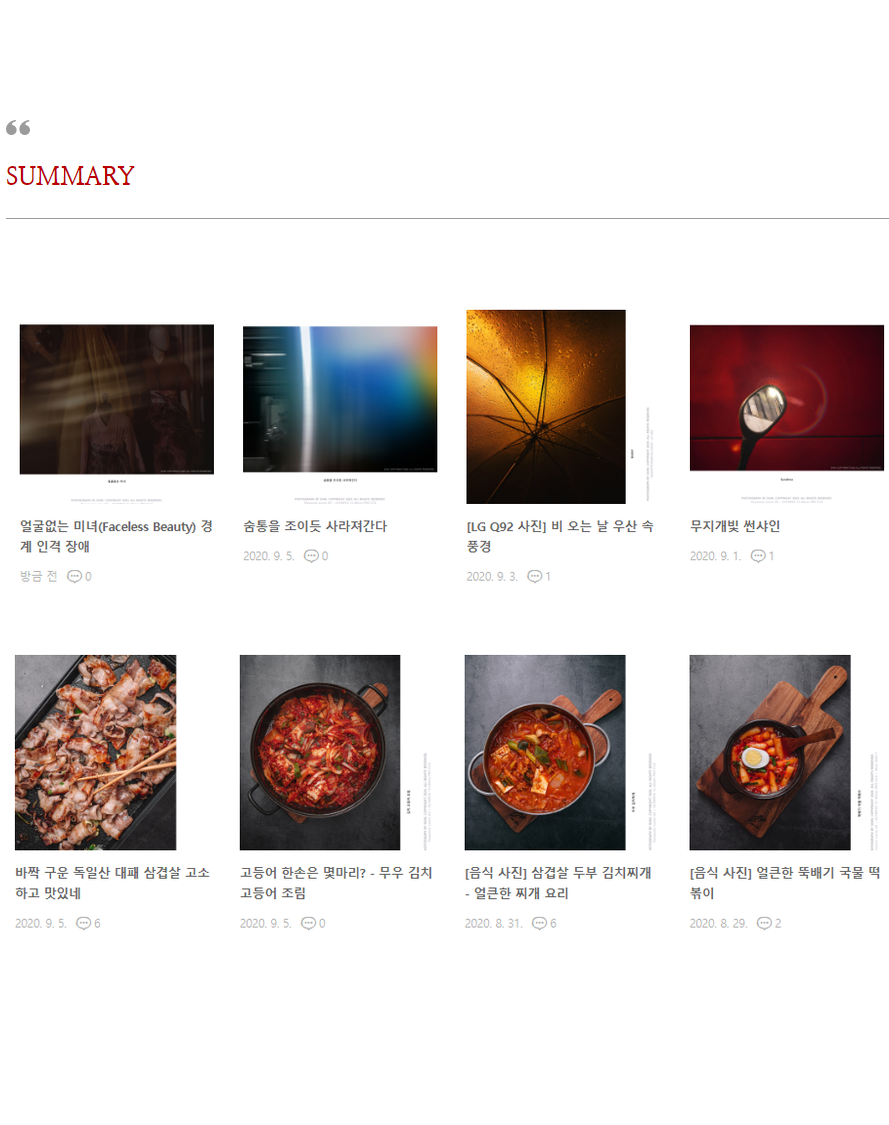Open post title 무지개빛 썬샤인
Viewport: 889px width, 1125px height.
(x=735, y=526)
